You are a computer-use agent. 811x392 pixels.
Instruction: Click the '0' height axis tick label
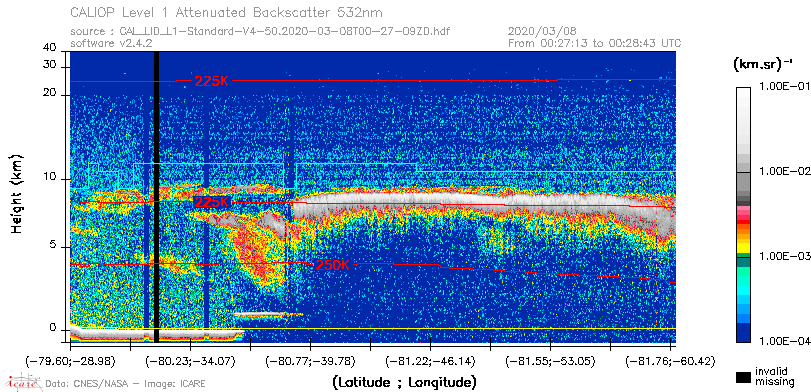pos(53,328)
